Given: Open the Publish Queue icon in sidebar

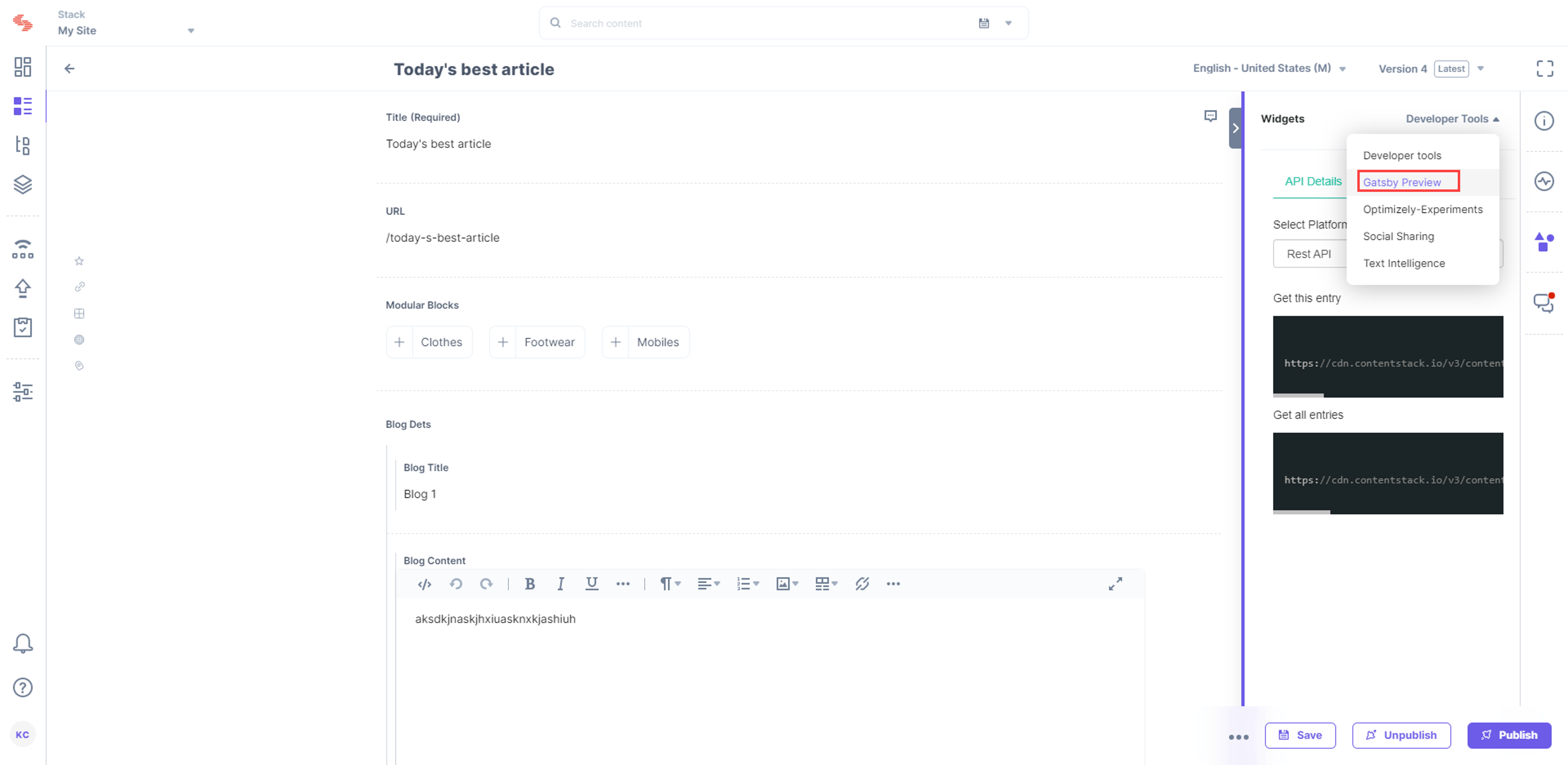Looking at the screenshot, I should 22,249.
